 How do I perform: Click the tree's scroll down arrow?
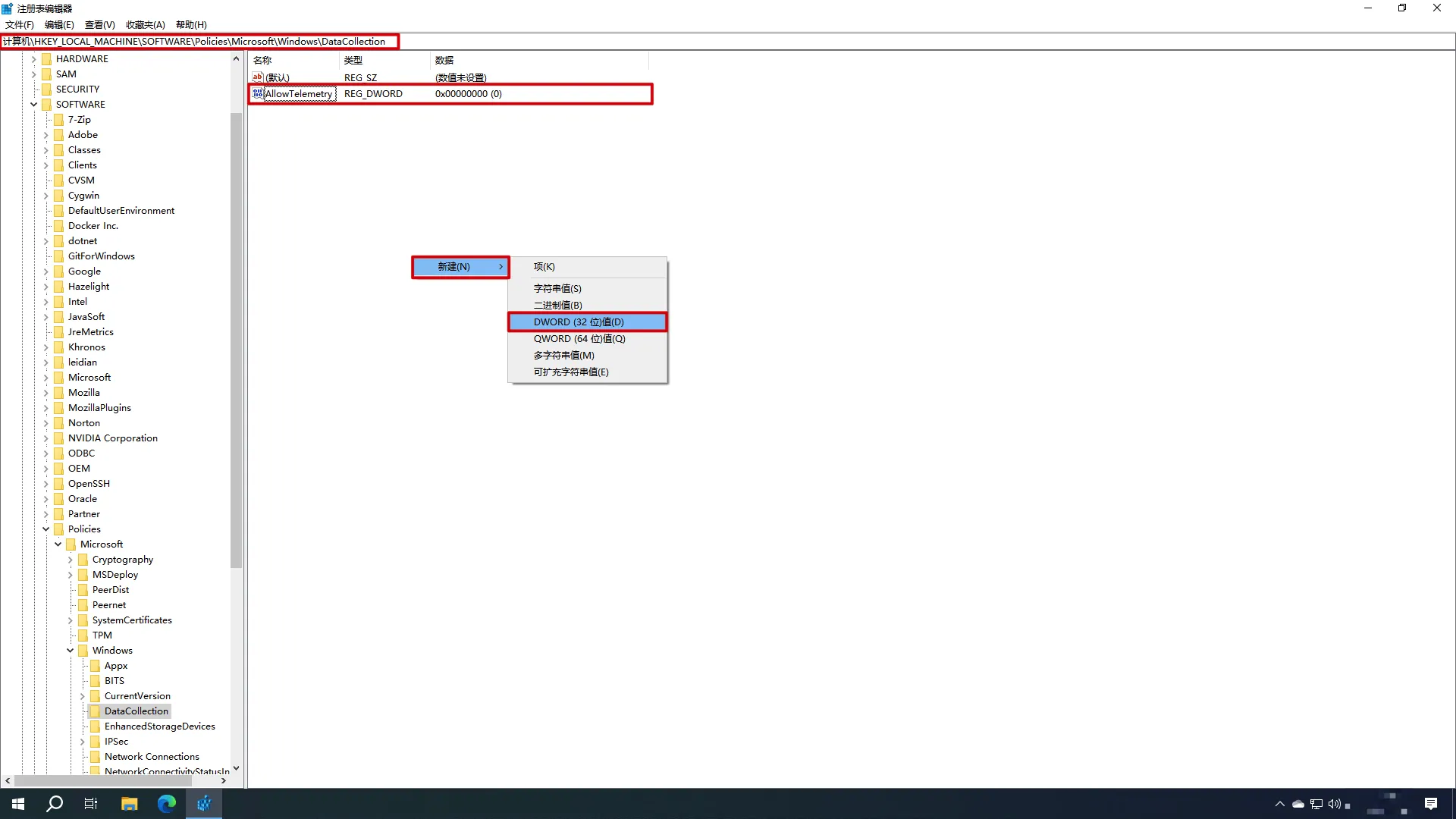tap(236, 768)
